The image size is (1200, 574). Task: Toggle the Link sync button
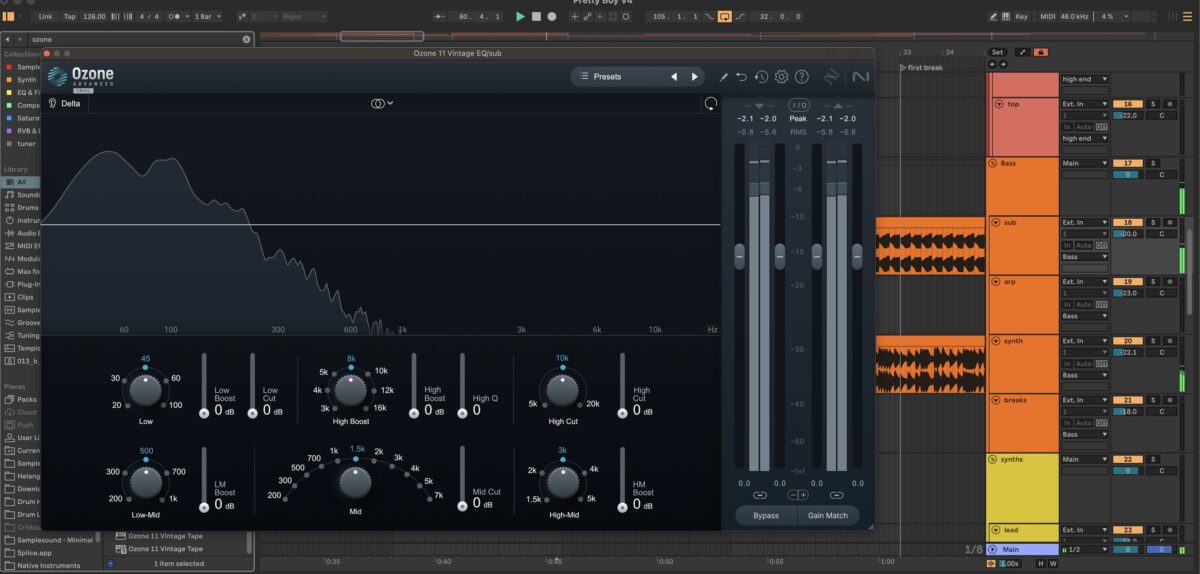click(x=46, y=17)
